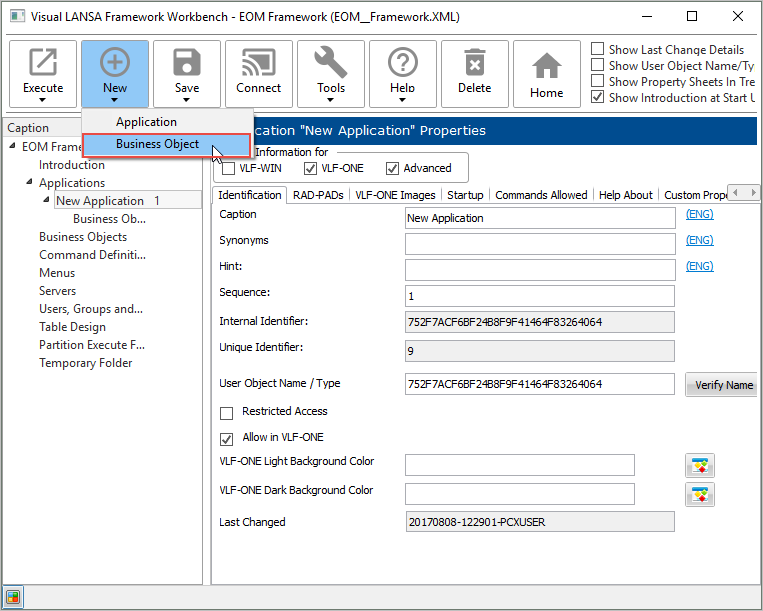Open VLF-ONE Light Background Color picker
The width and height of the screenshot is (763, 611).
(699, 465)
